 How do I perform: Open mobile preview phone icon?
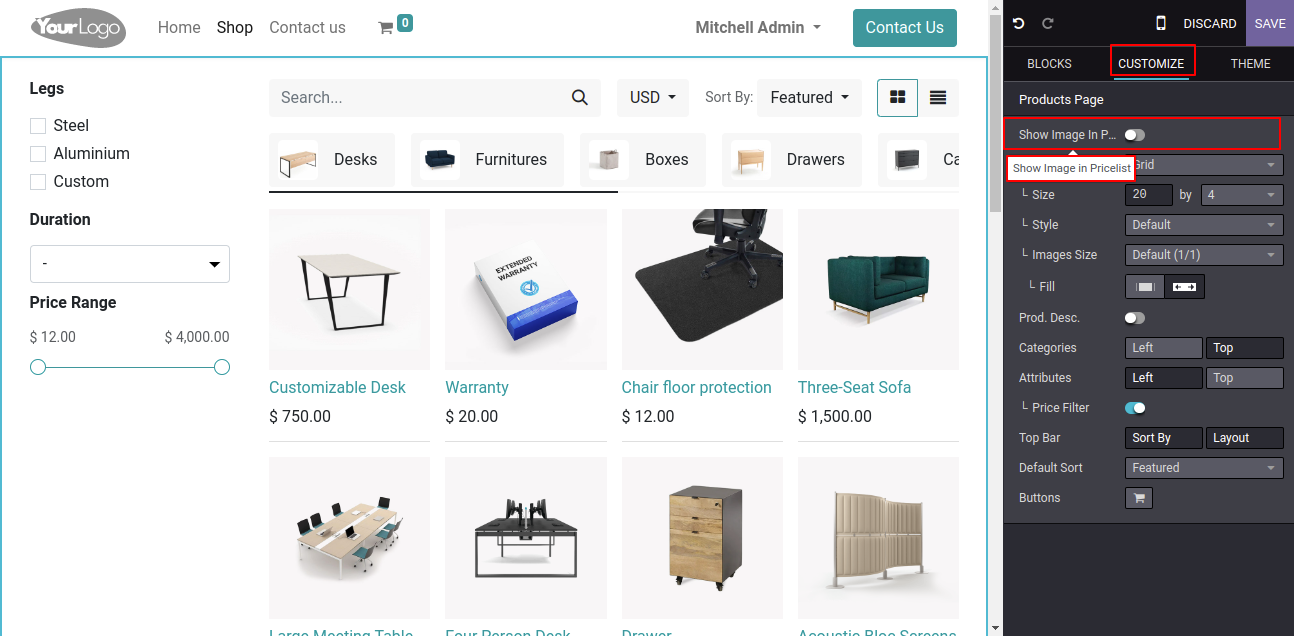tap(1161, 23)
